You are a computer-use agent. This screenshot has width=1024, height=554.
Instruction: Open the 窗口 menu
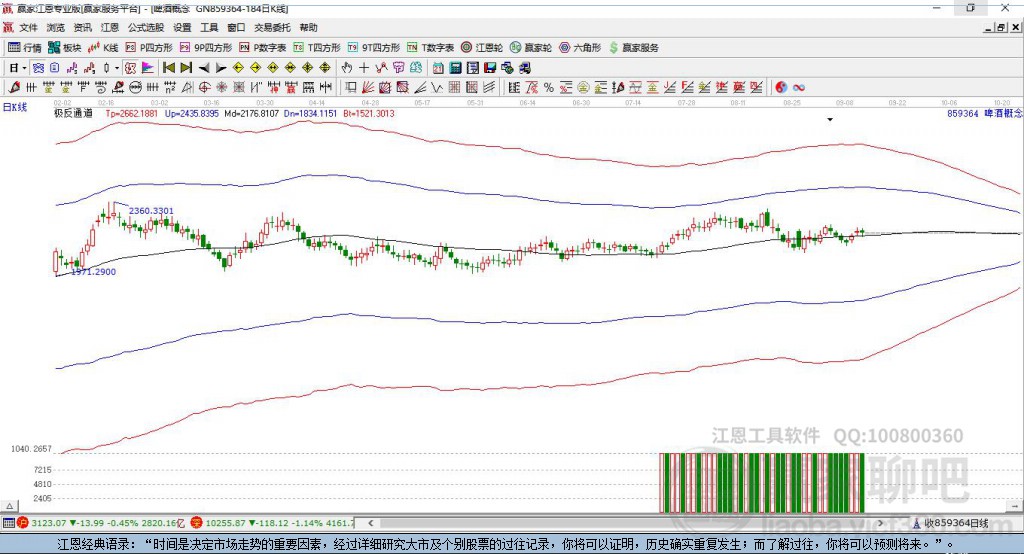tap(236, 27)
